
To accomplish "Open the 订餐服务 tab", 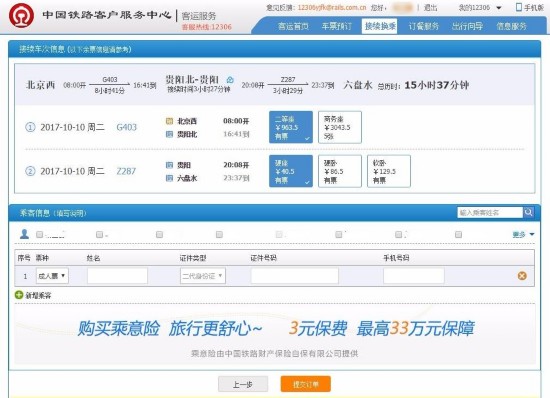I will pos(423,26).
